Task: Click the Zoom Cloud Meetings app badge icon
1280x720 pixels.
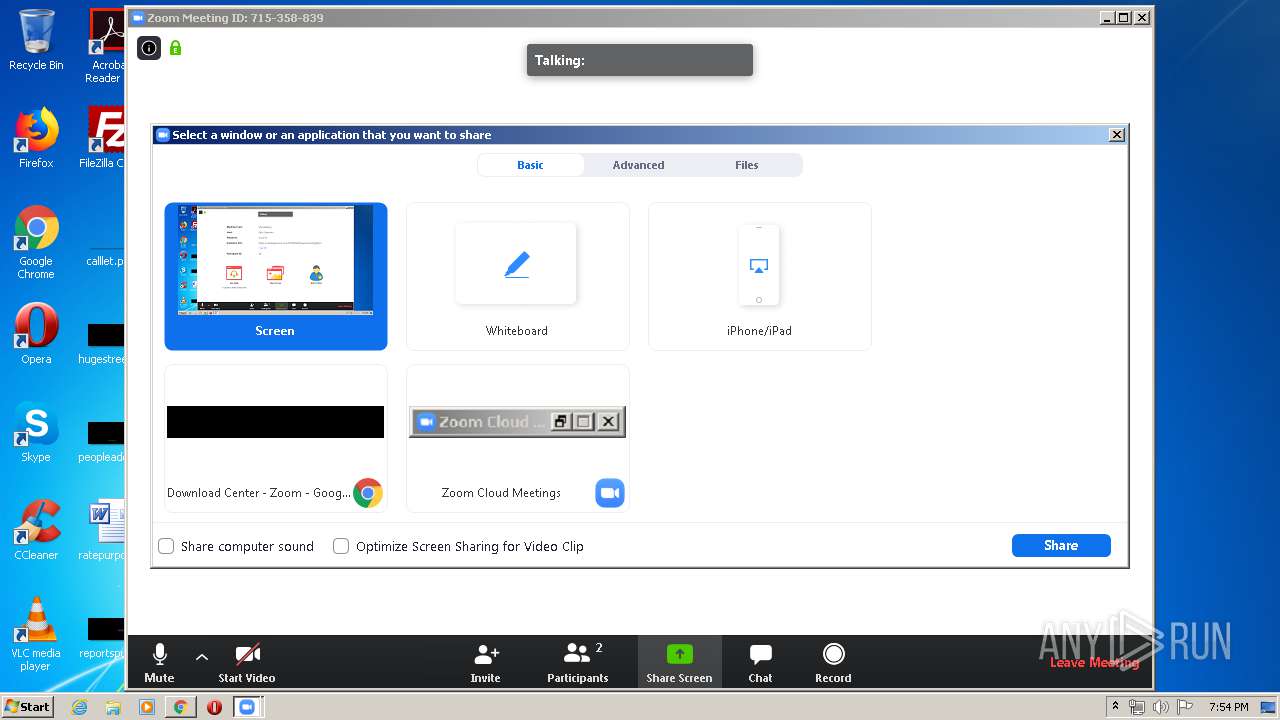Action: 610,493
